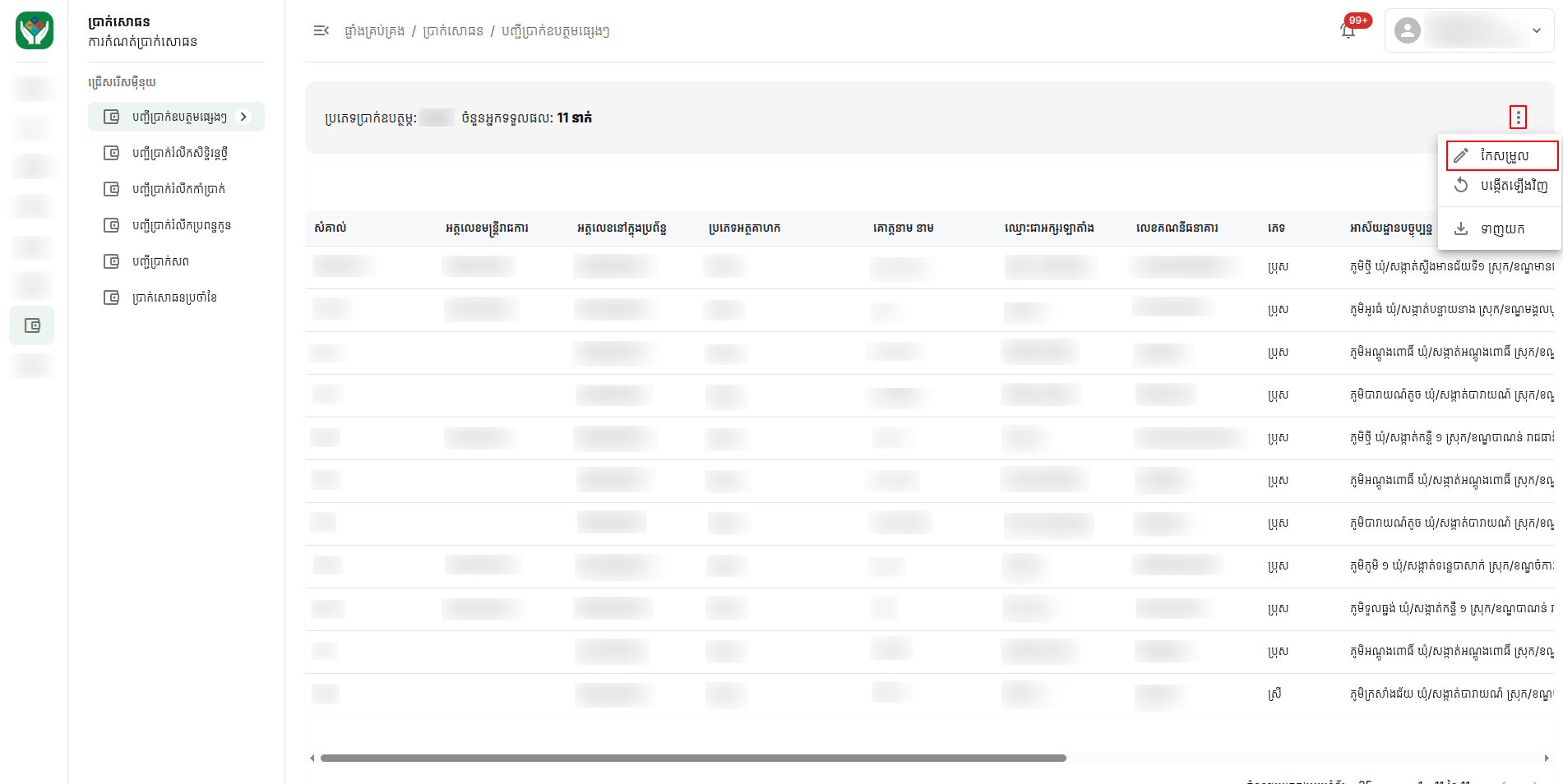Click the សំគាល់ column header

(x=331, y=228)
